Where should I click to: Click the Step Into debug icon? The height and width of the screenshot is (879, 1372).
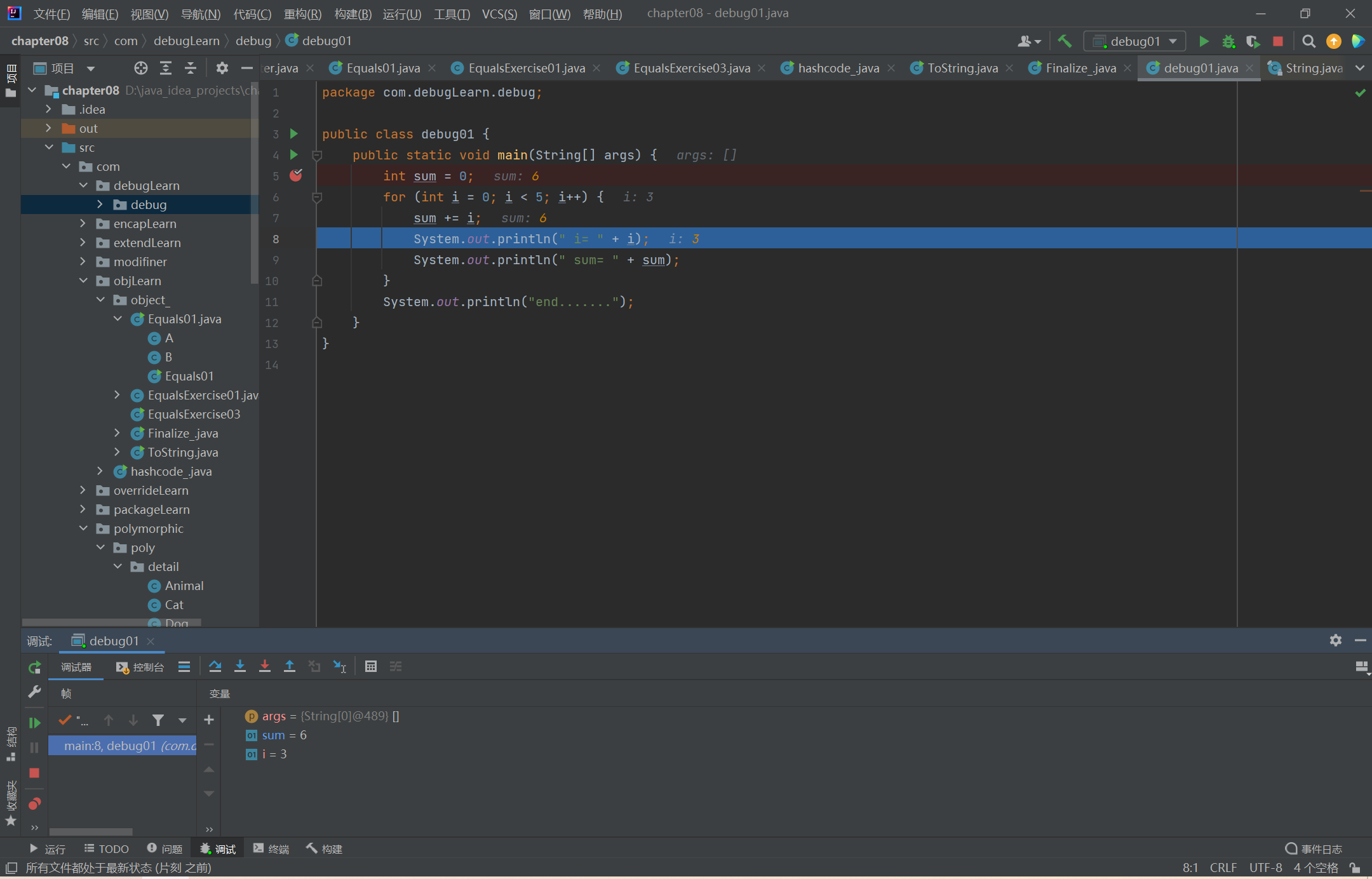[239, 666]
